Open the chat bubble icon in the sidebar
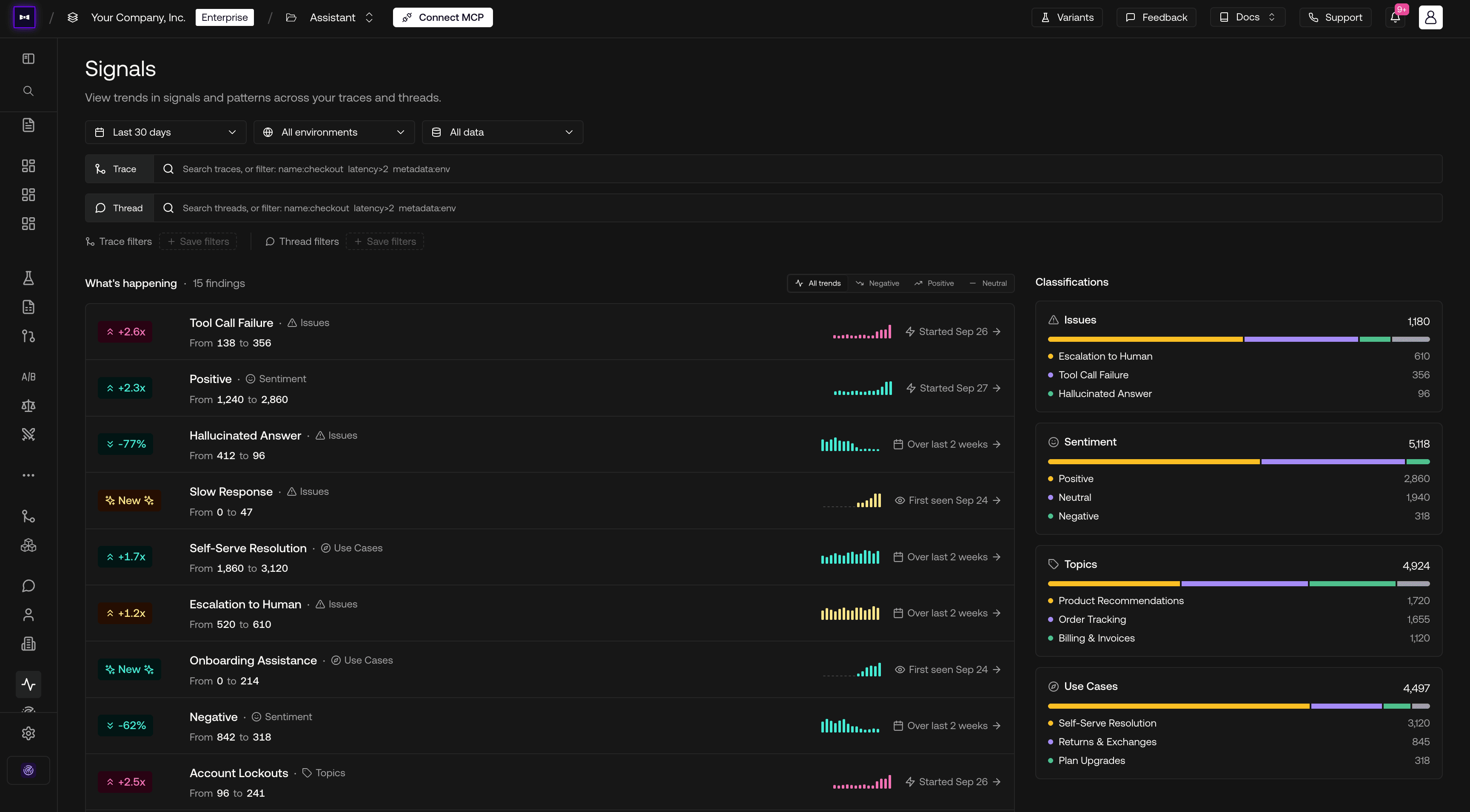The image size is (1470, 812). 28,586
